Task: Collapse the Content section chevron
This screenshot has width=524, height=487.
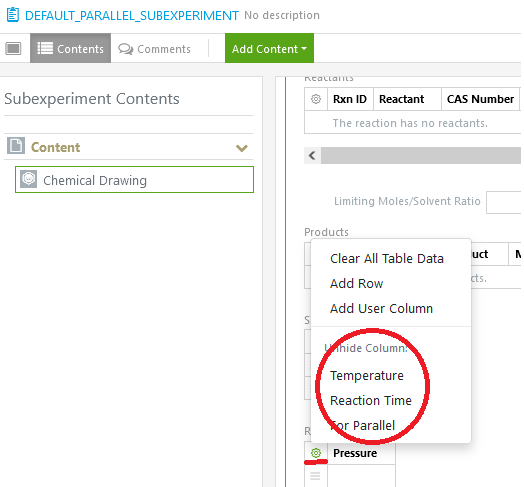Action: (242, 148)
